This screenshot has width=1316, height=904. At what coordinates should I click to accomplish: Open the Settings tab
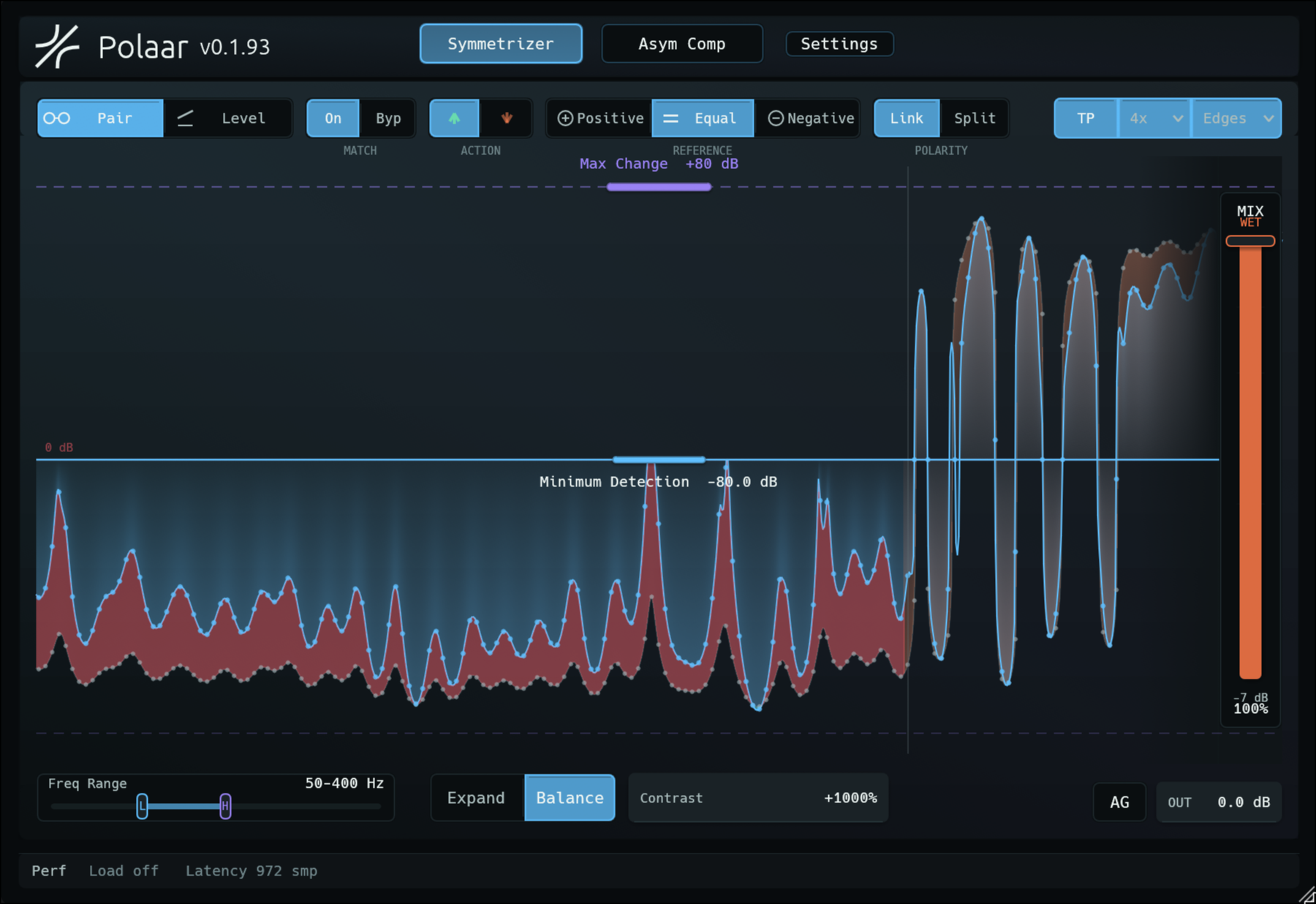[839, 44]
